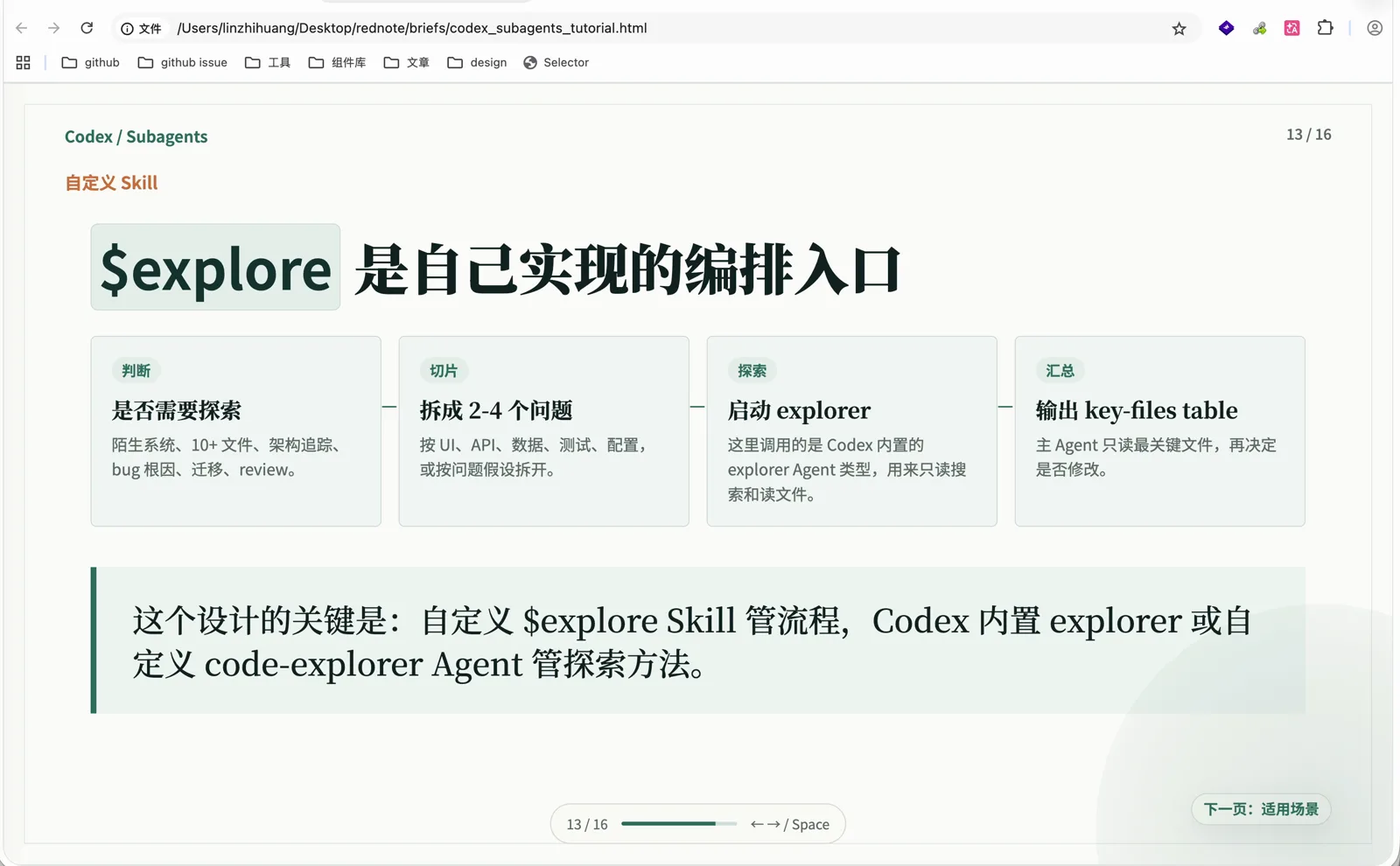Click the 判断 tag on the first card
Image resolution: width=1400 pixels, height=866 pixels.
pos(136,371)
